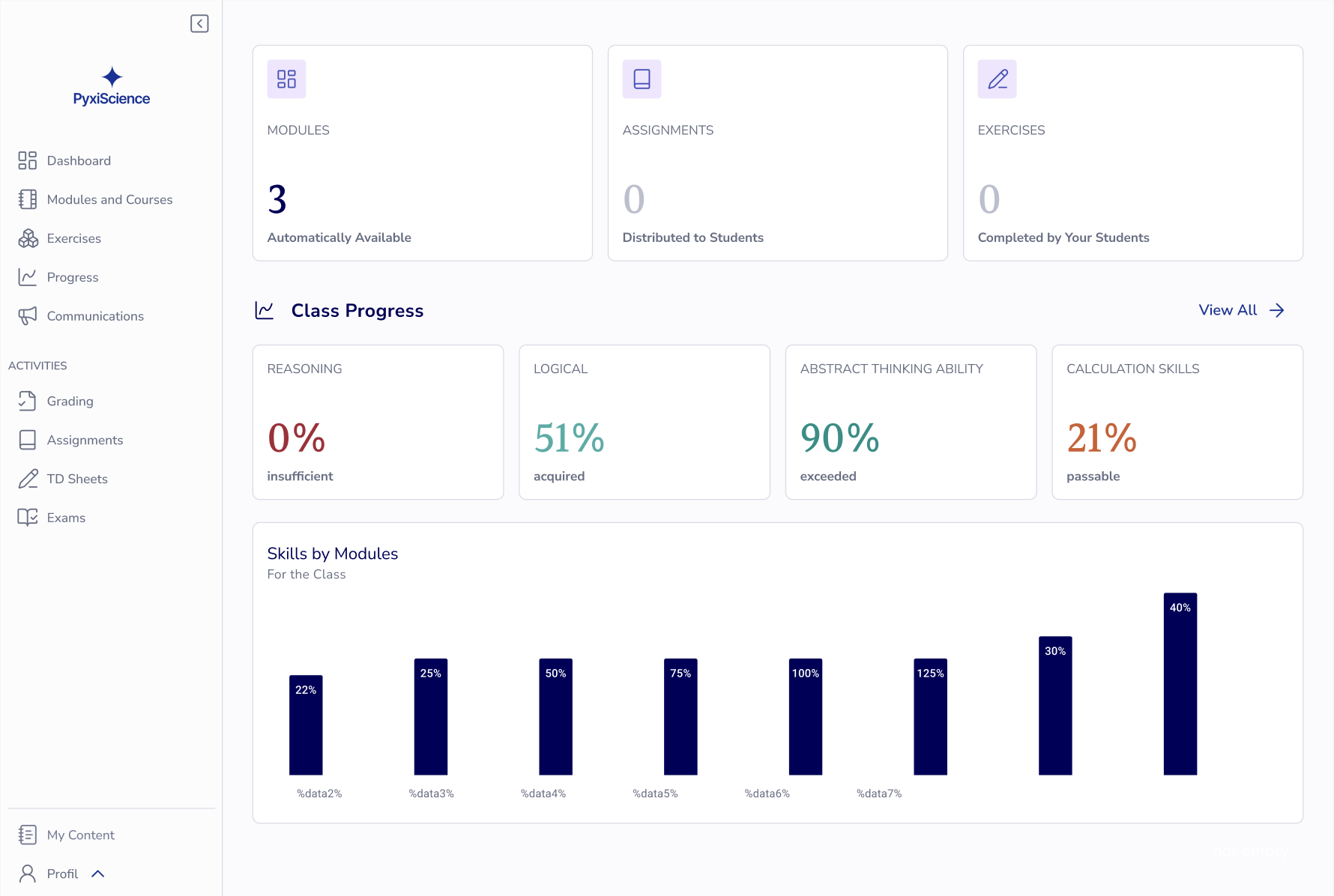Click the Assignments book icon in sidebar

pyautogui.click(x=28, y=440)
